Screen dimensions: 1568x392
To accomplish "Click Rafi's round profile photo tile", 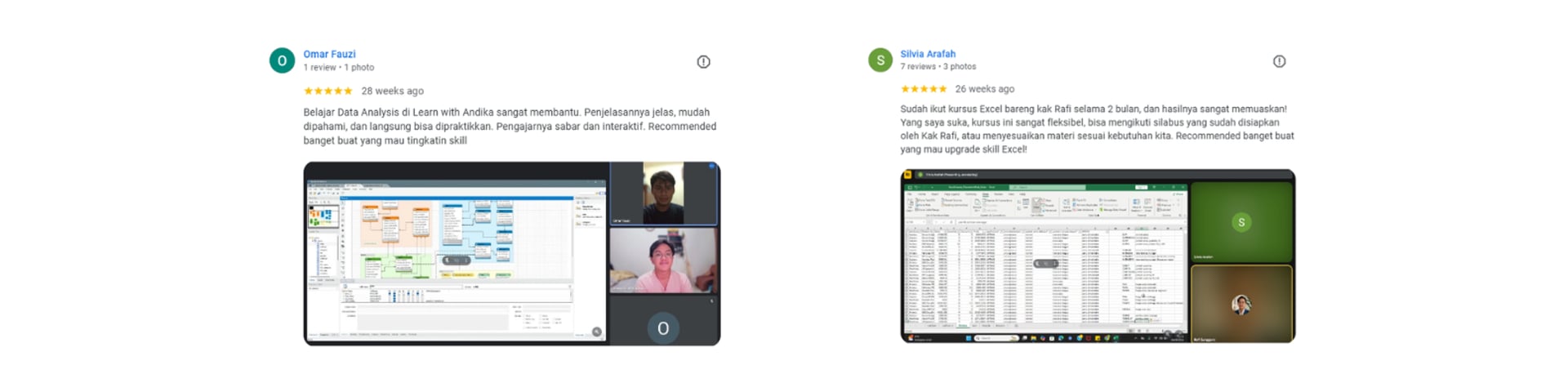I will [1241, 305].
